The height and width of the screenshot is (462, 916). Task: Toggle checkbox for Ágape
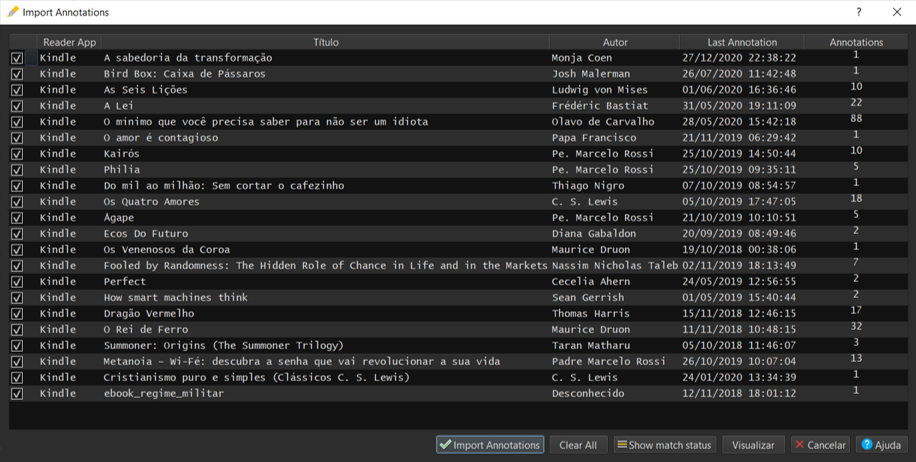pos(17,218)
